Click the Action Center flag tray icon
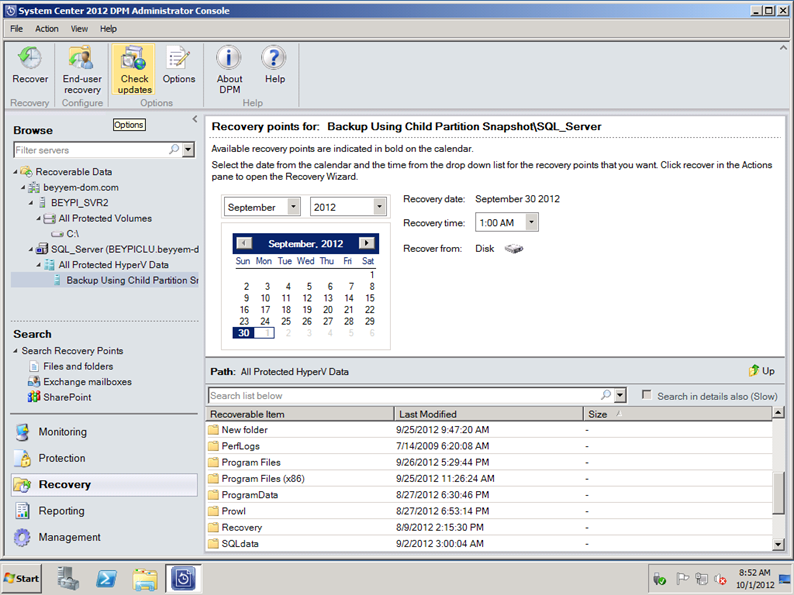 (682, 579)
